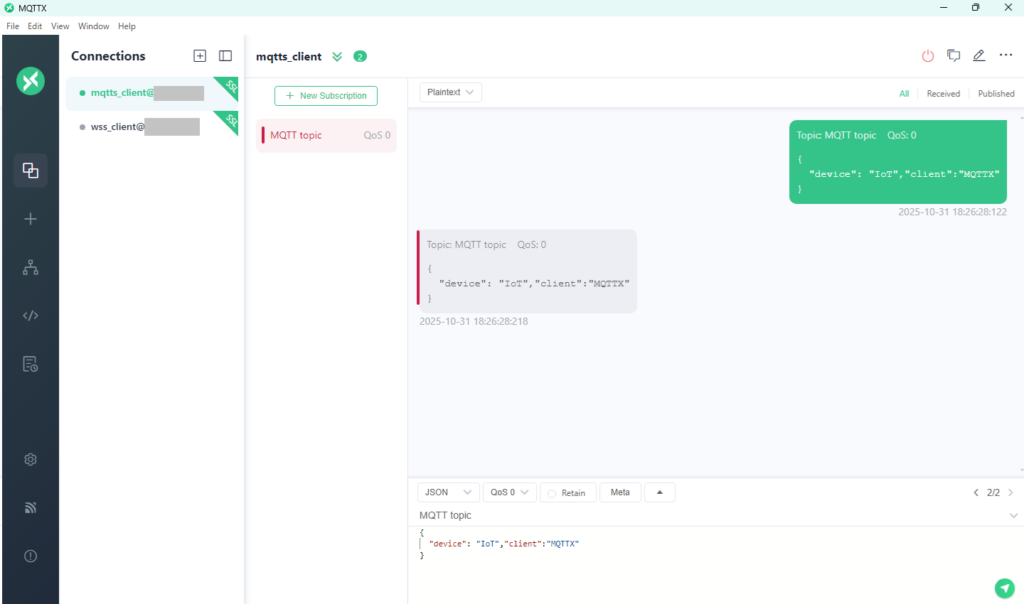Click the edit connection pencil icon
1024x604 pixels.
[x=979, y=56]
